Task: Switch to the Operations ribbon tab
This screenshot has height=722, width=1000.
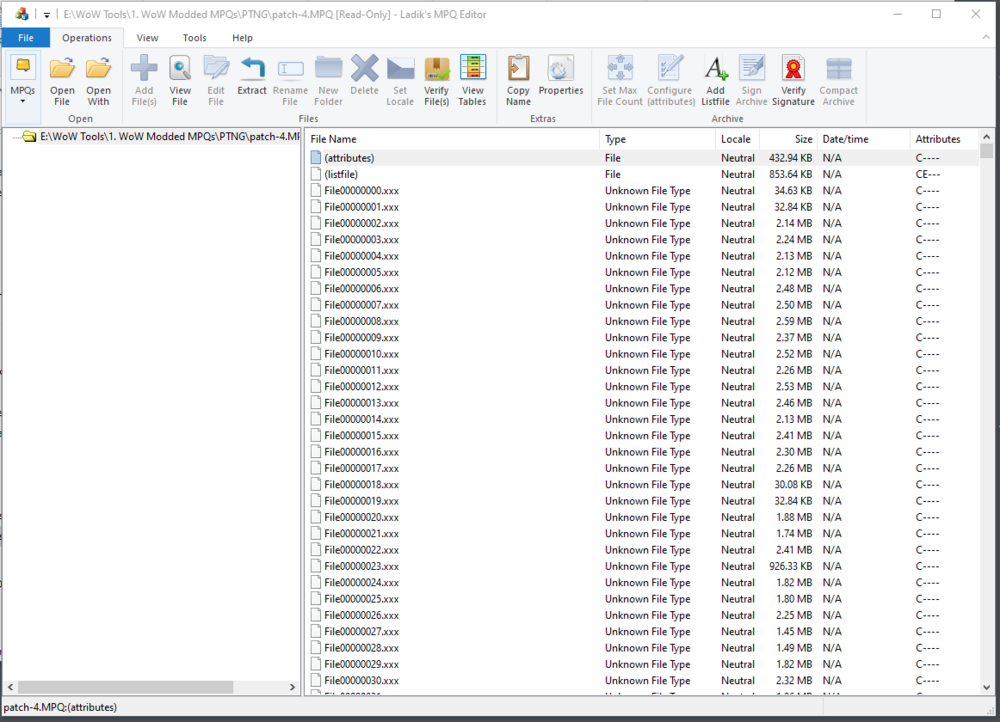Action: 87,38
